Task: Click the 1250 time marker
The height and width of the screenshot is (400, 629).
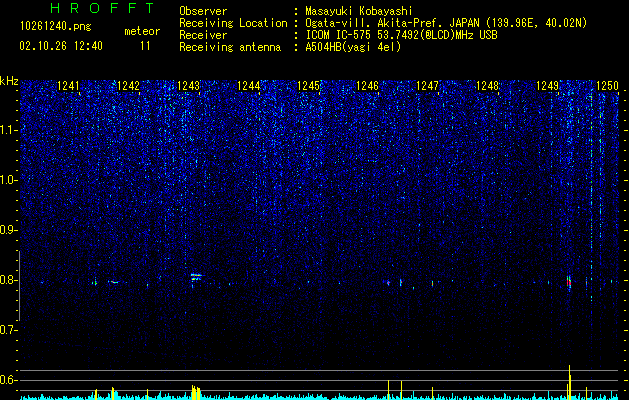Action: tap(607, 86)
